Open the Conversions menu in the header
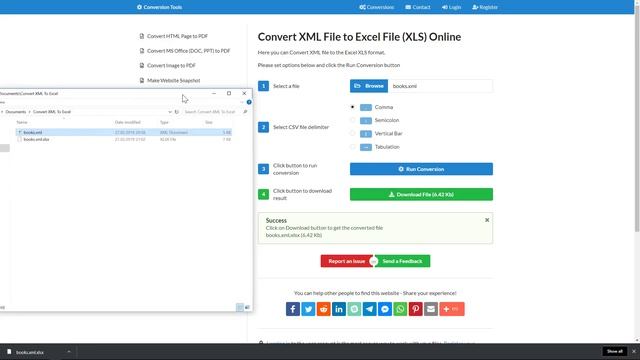 (x=376, y=7)
